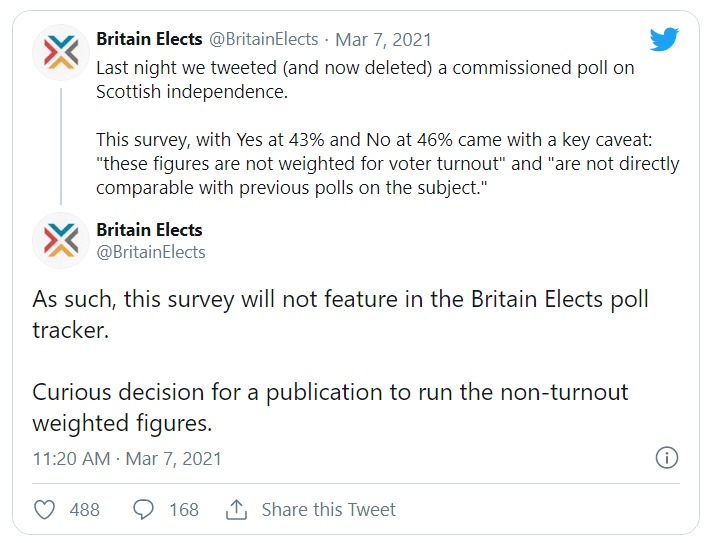Image resolution: width=712 pixels, height=543 pixels.
Task: Open replies via speech bubble icon
Action: click(x=143, y=509)
